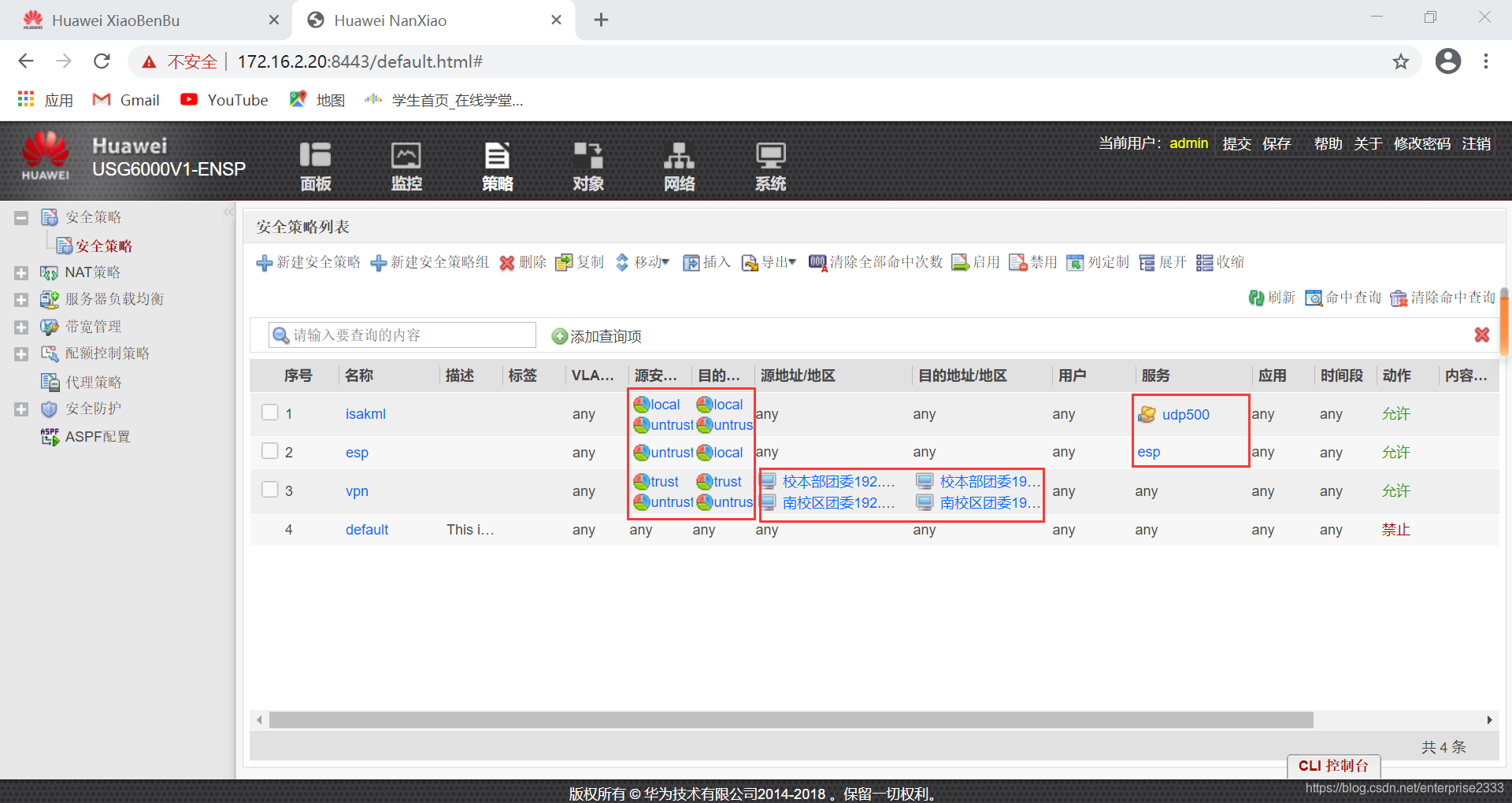
Task: Click 提交 in the top bar
Action: tap(1236, 143)
